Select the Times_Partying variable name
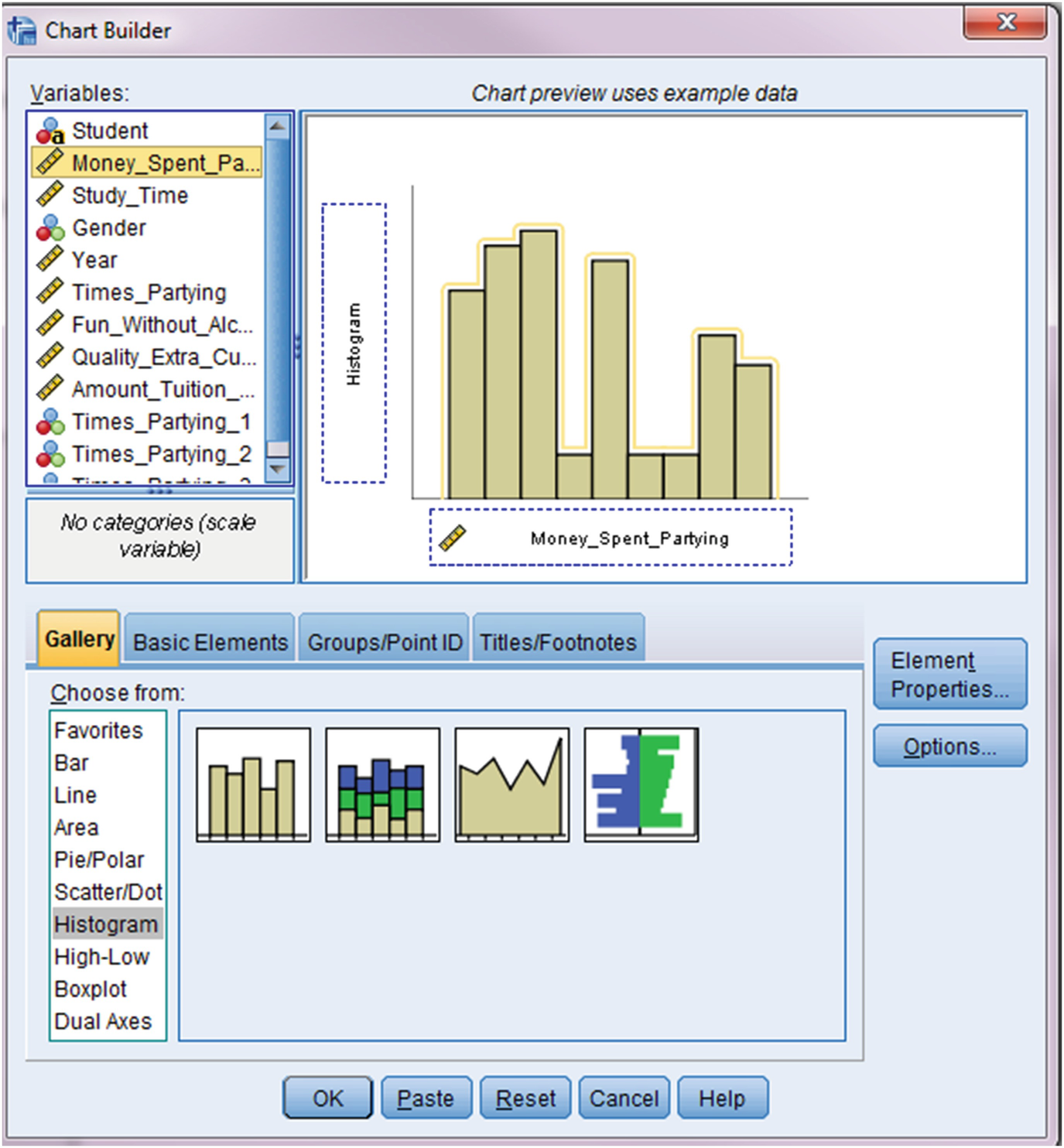Viewport: 1064px width, 1148px height. click(x=149, y=292)
